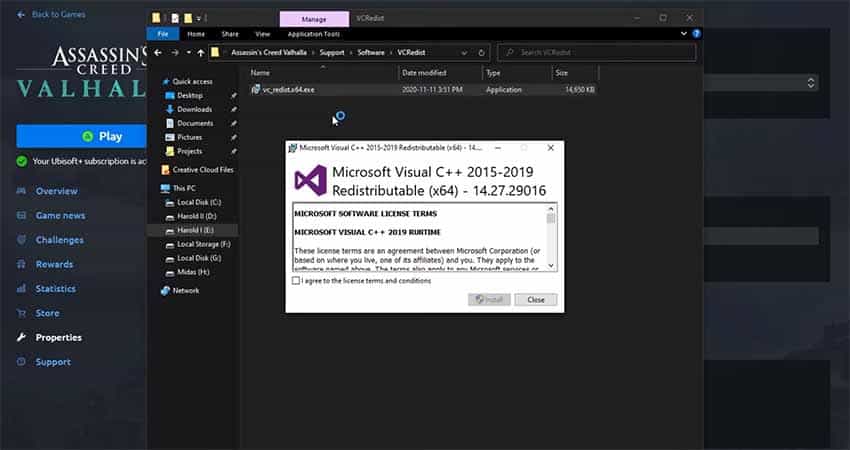Open Statistics in Ubisoft sidebar

(56, 288)
